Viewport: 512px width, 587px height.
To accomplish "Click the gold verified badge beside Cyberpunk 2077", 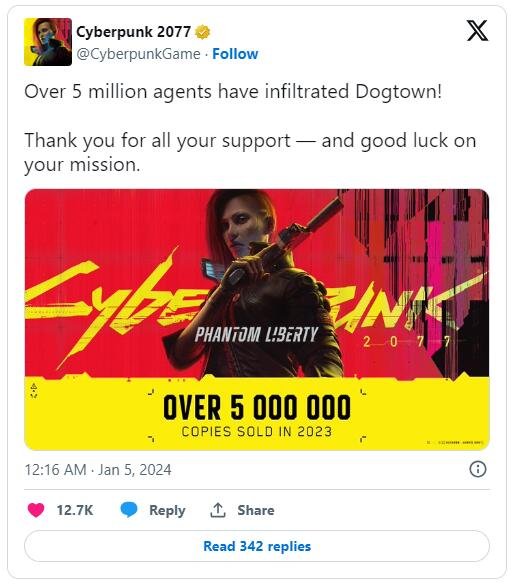I will (203, 32).
